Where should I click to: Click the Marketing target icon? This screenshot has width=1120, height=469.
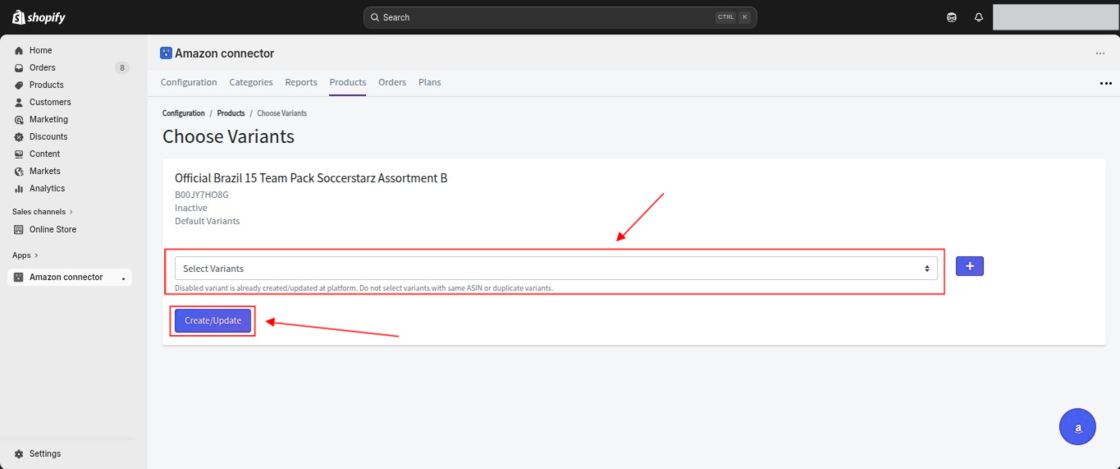coord(19,119)
